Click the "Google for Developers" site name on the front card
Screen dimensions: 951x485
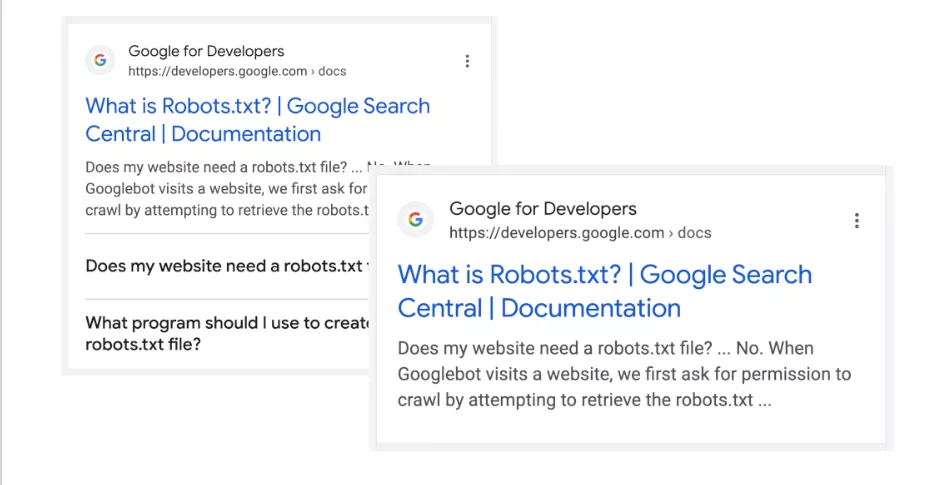543,209
